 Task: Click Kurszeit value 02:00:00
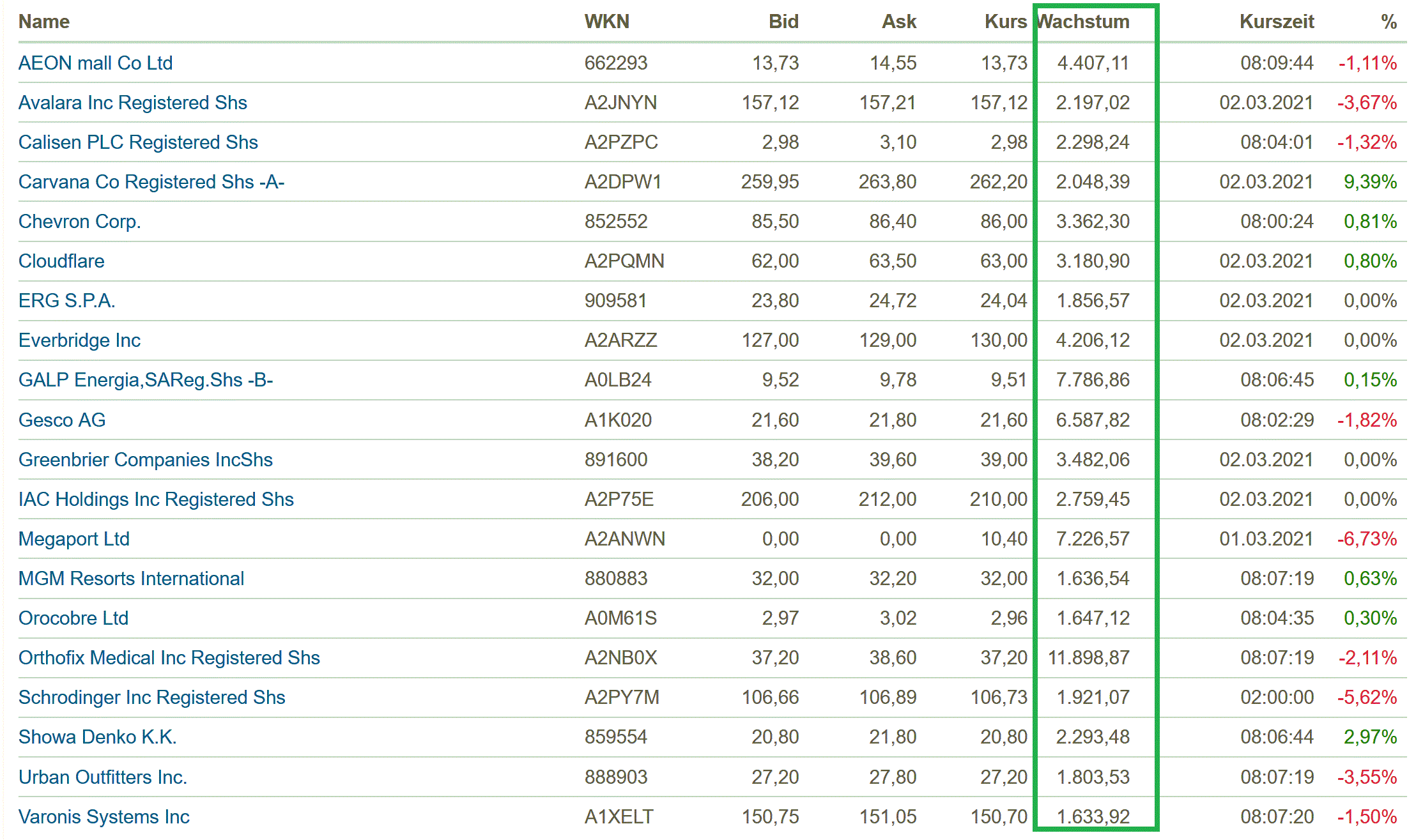click(x=1277, y=698)
